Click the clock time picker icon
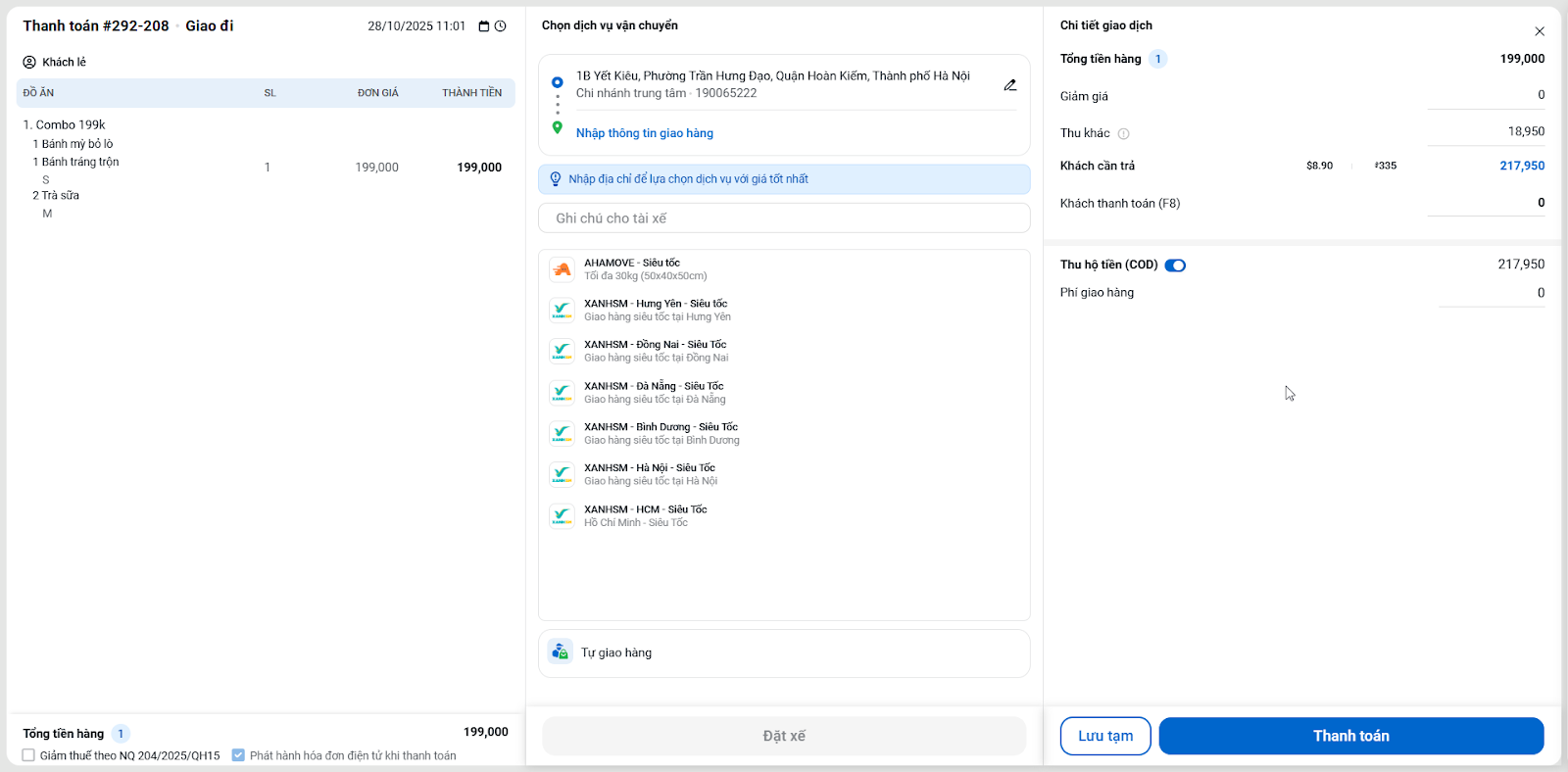 click(x=501, y=26)
